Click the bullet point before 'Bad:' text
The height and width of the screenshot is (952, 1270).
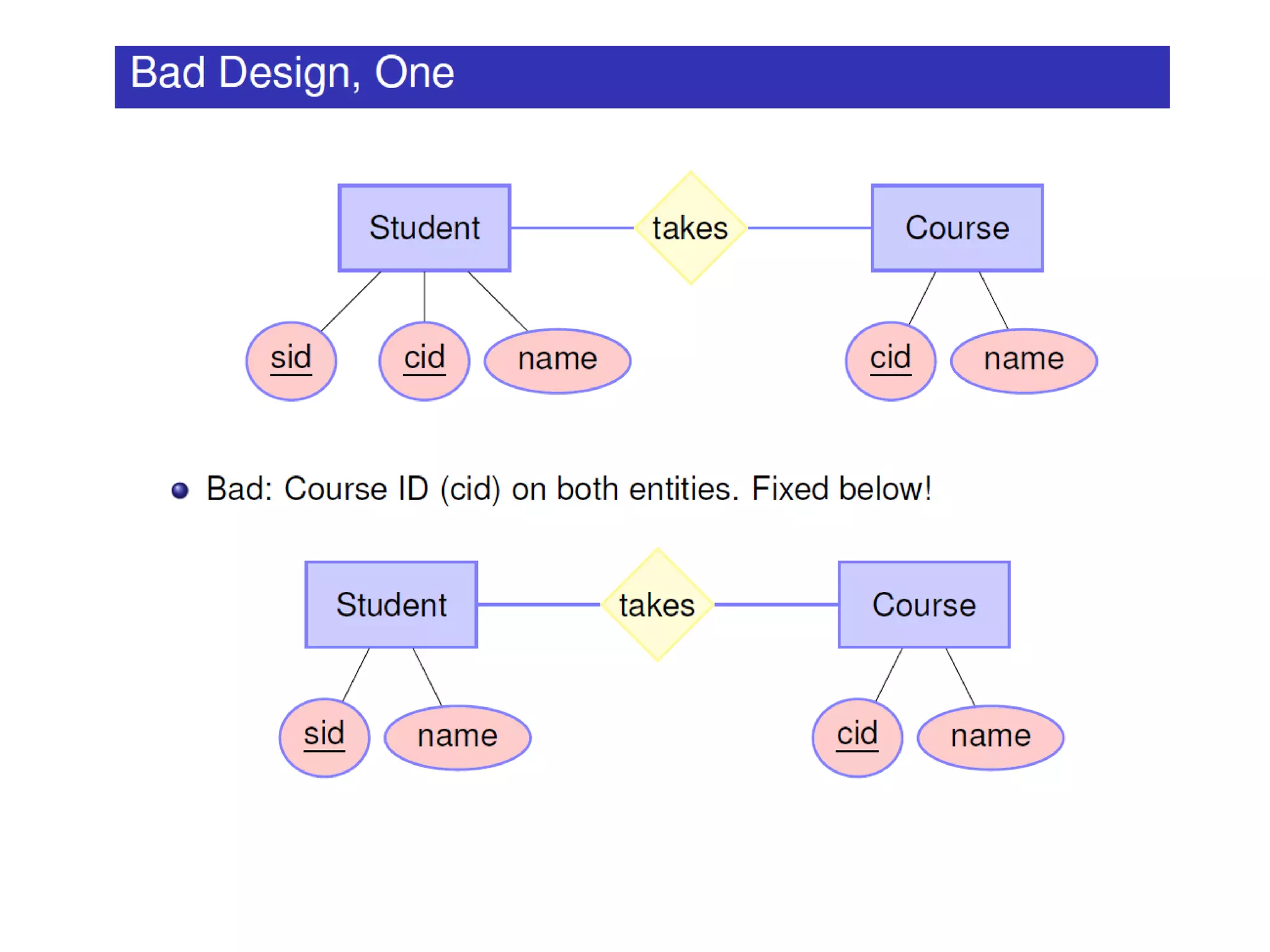[180, 490]
